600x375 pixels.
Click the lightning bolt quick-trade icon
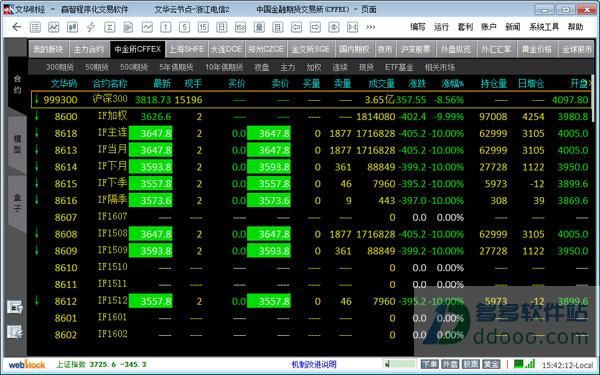tap(91, 27)
